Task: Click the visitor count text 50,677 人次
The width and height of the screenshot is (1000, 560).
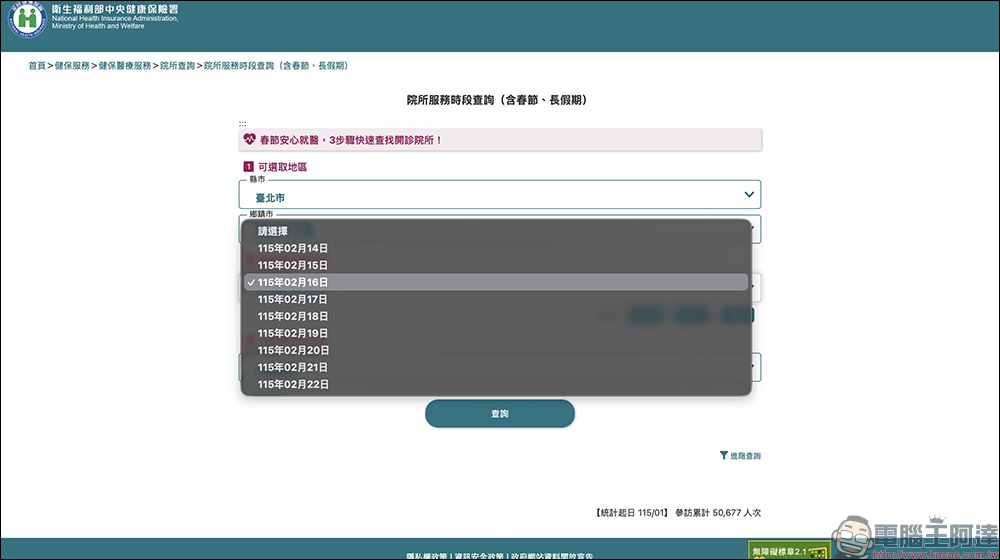Action: [737, 513]
